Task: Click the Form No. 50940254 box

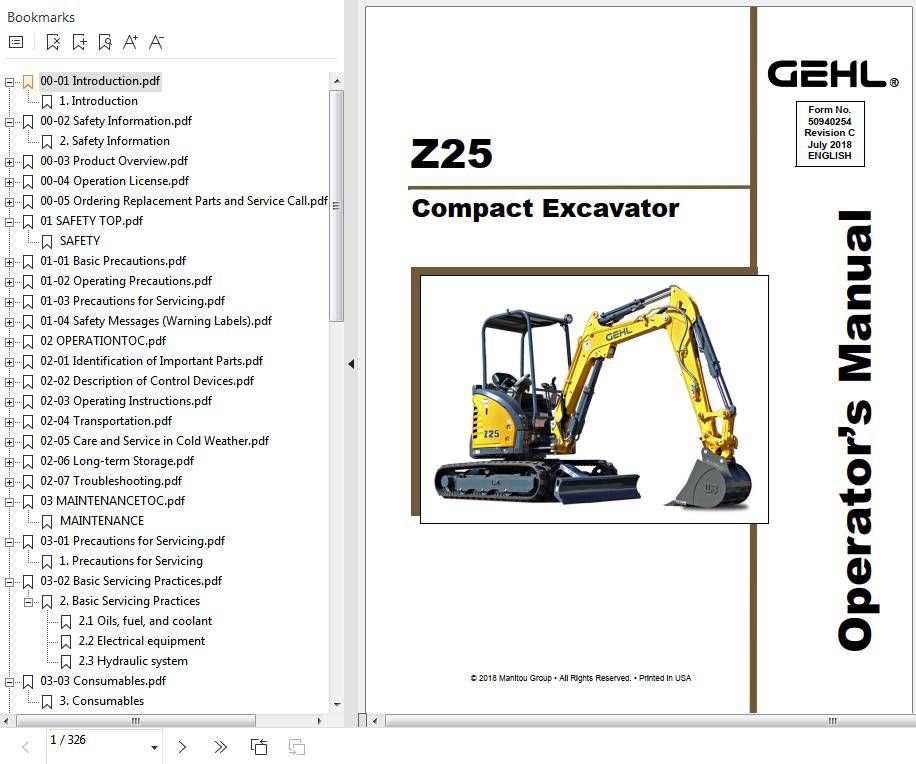Action: (830, 133)
